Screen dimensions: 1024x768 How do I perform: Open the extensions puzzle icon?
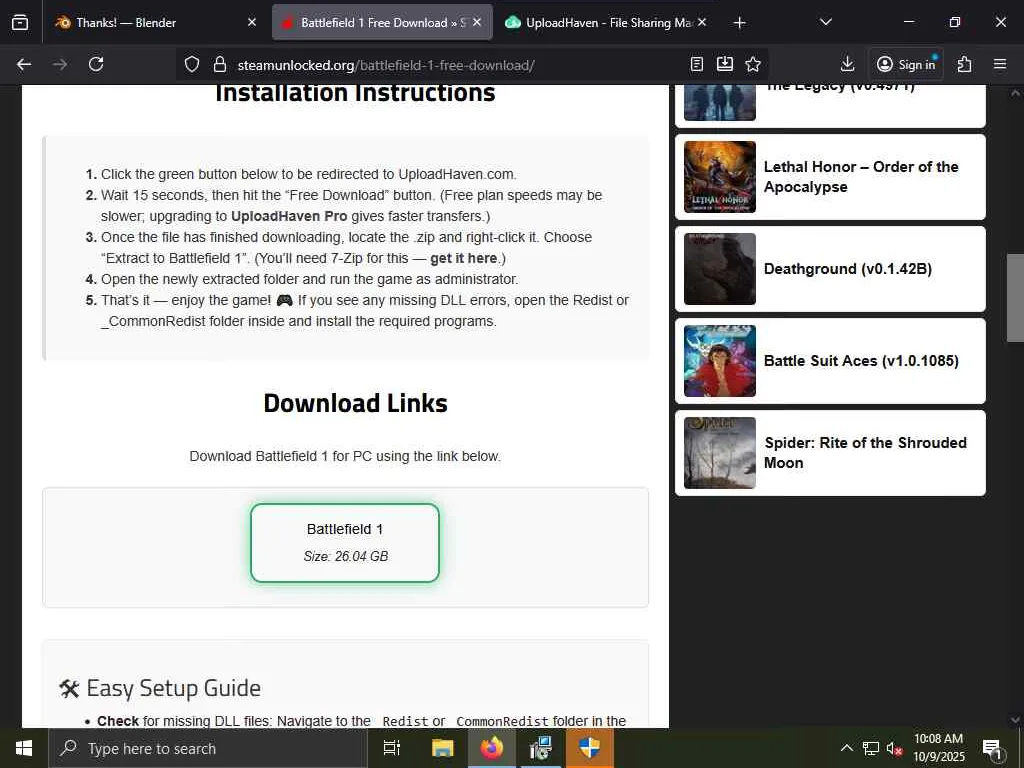coord(965,64)
